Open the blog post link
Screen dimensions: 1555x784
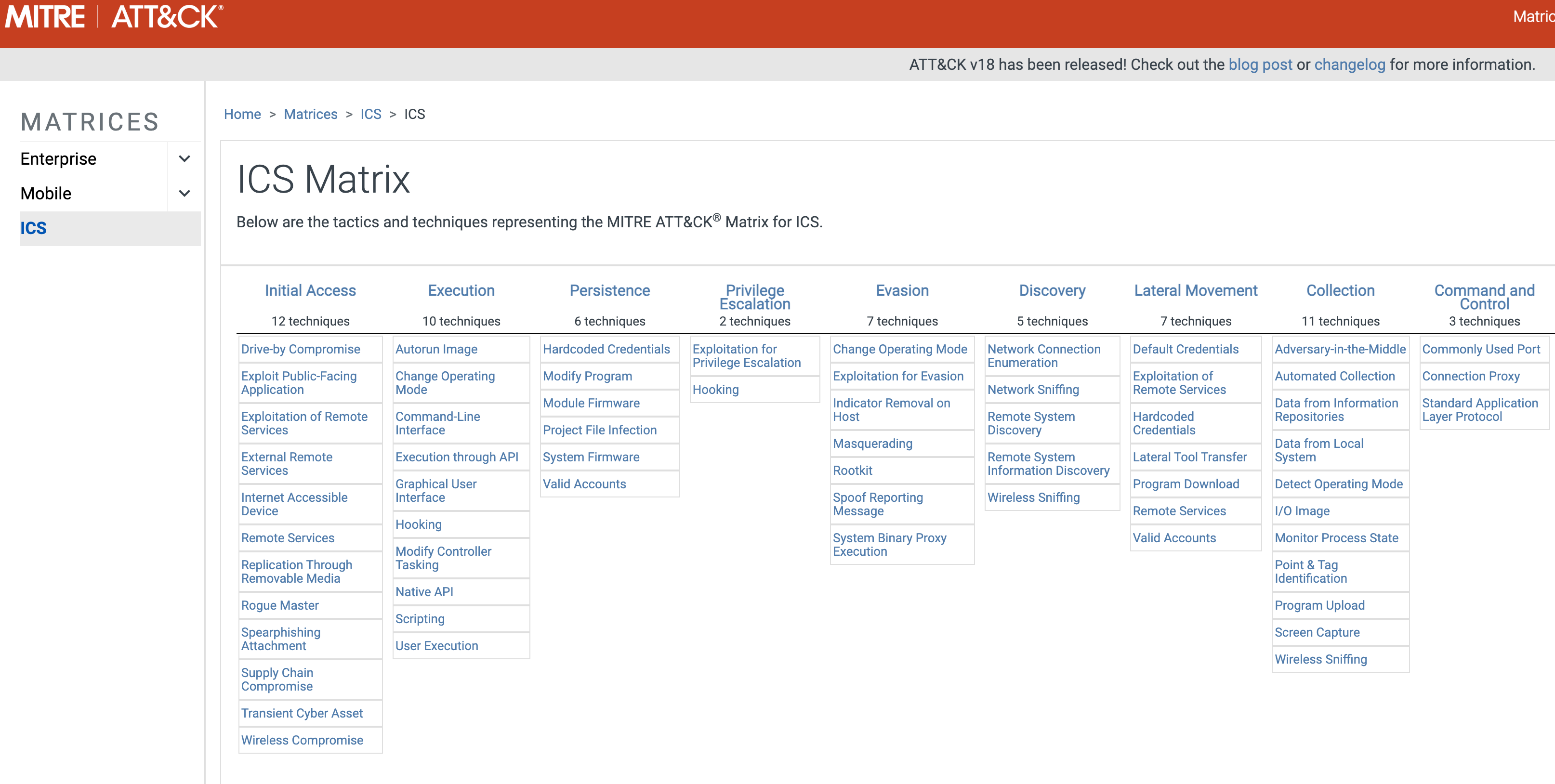coord(1260,65)
